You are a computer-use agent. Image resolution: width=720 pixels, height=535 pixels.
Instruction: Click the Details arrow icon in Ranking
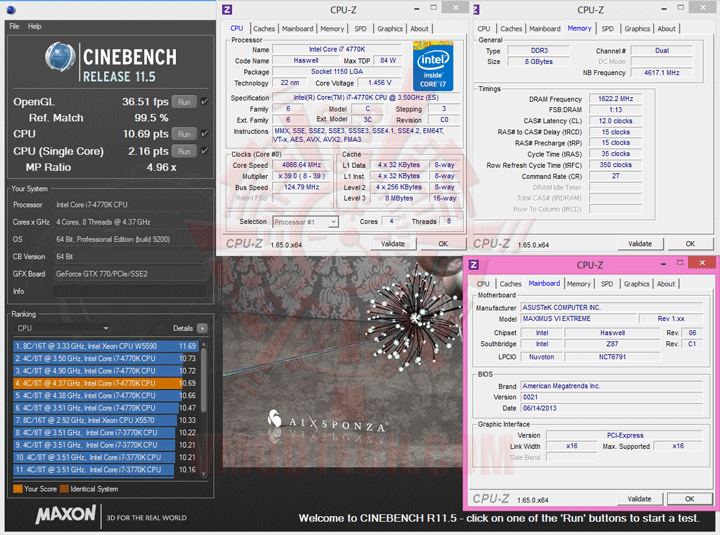coord(202,328)
